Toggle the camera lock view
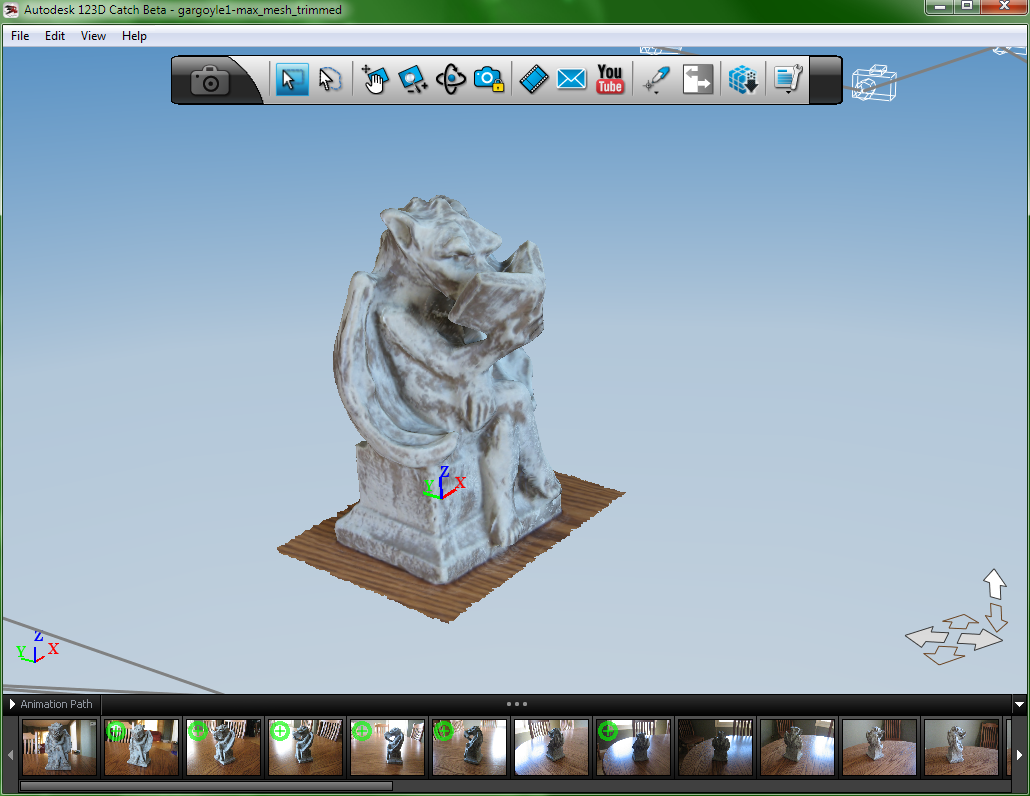Viewport: 1030px width, 796px height. coord(488,79)
